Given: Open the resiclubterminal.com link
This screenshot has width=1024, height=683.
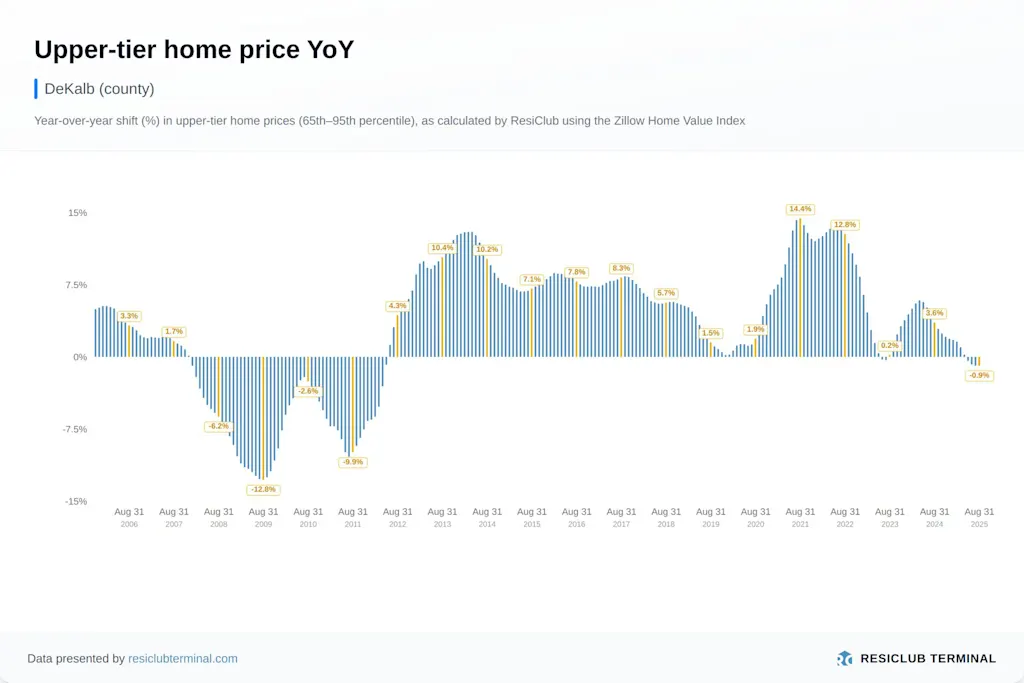Looking at the screenshot, I should [183, 659].
